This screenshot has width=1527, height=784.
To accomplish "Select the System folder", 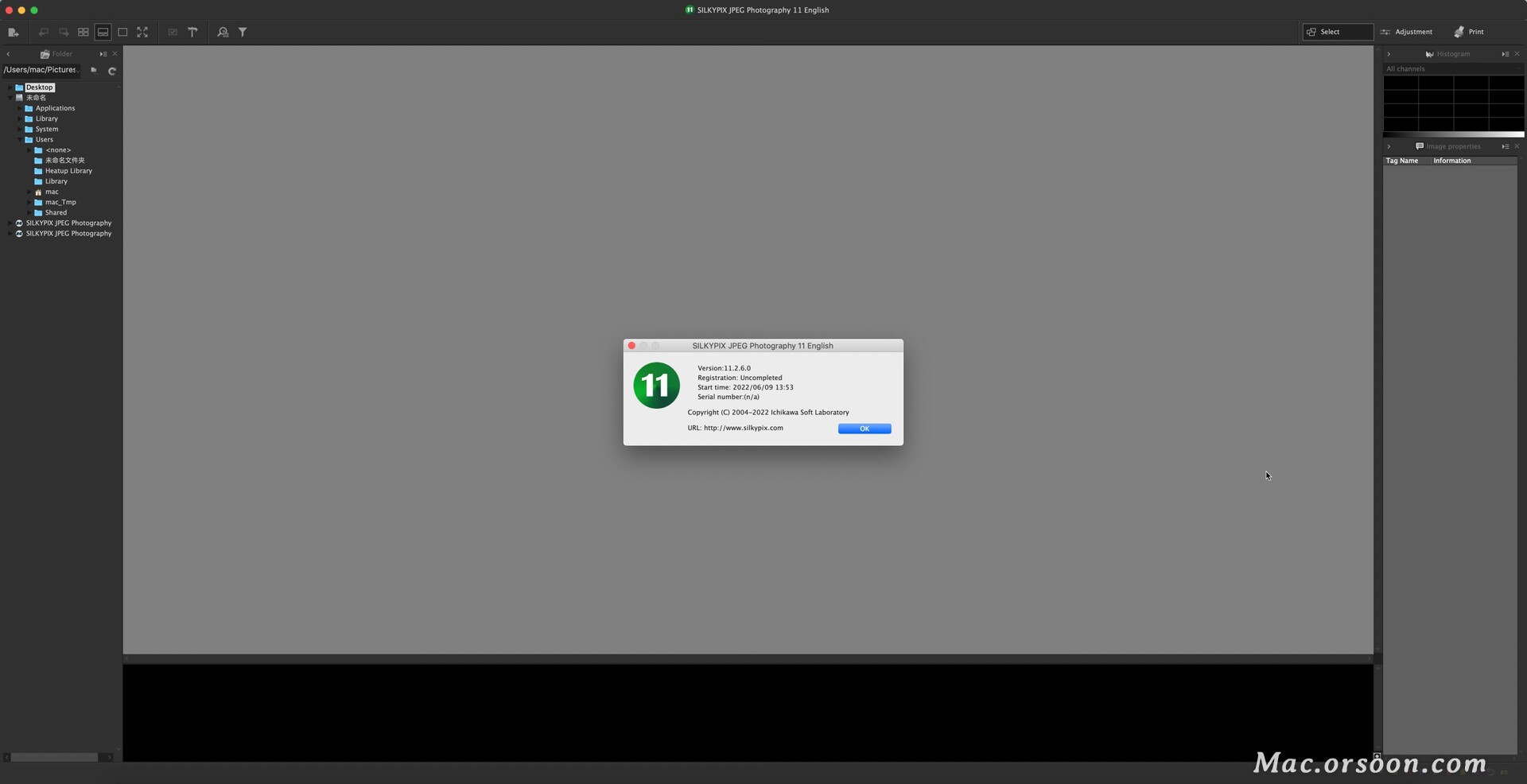I will [46, 129].
